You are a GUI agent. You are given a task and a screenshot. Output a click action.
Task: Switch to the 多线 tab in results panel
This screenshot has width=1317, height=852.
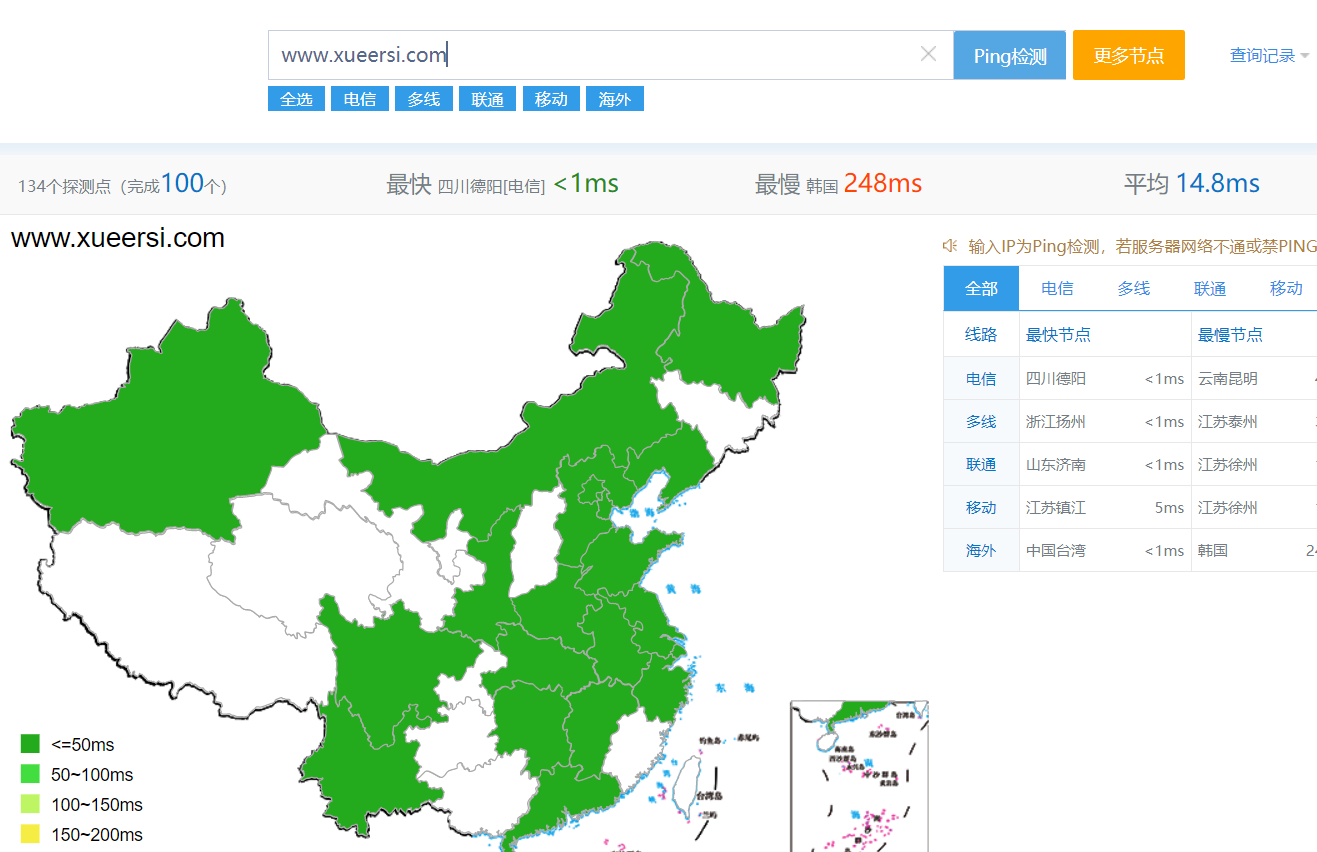1133,288
